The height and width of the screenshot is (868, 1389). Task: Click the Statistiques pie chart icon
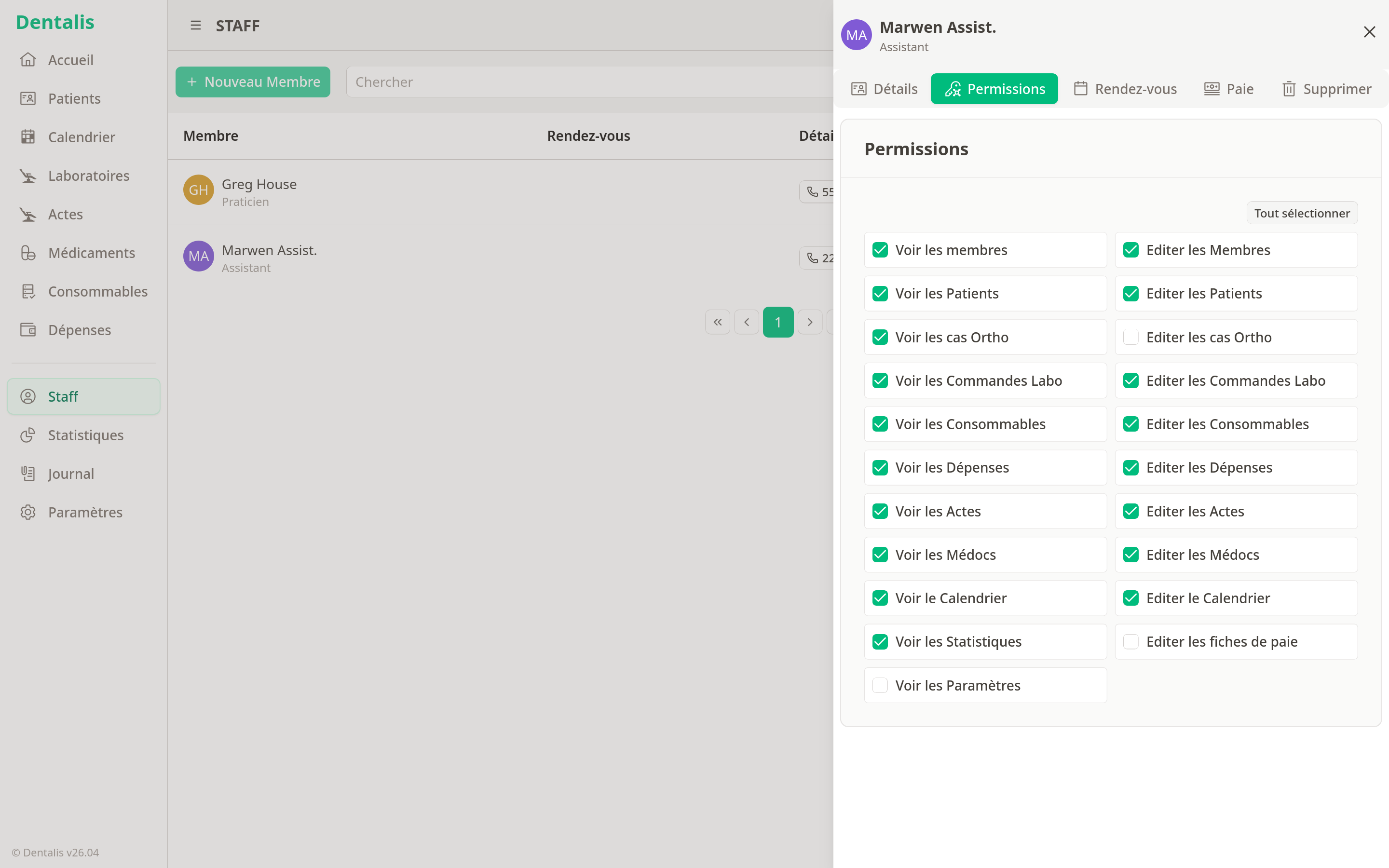[x=27, y=435]
